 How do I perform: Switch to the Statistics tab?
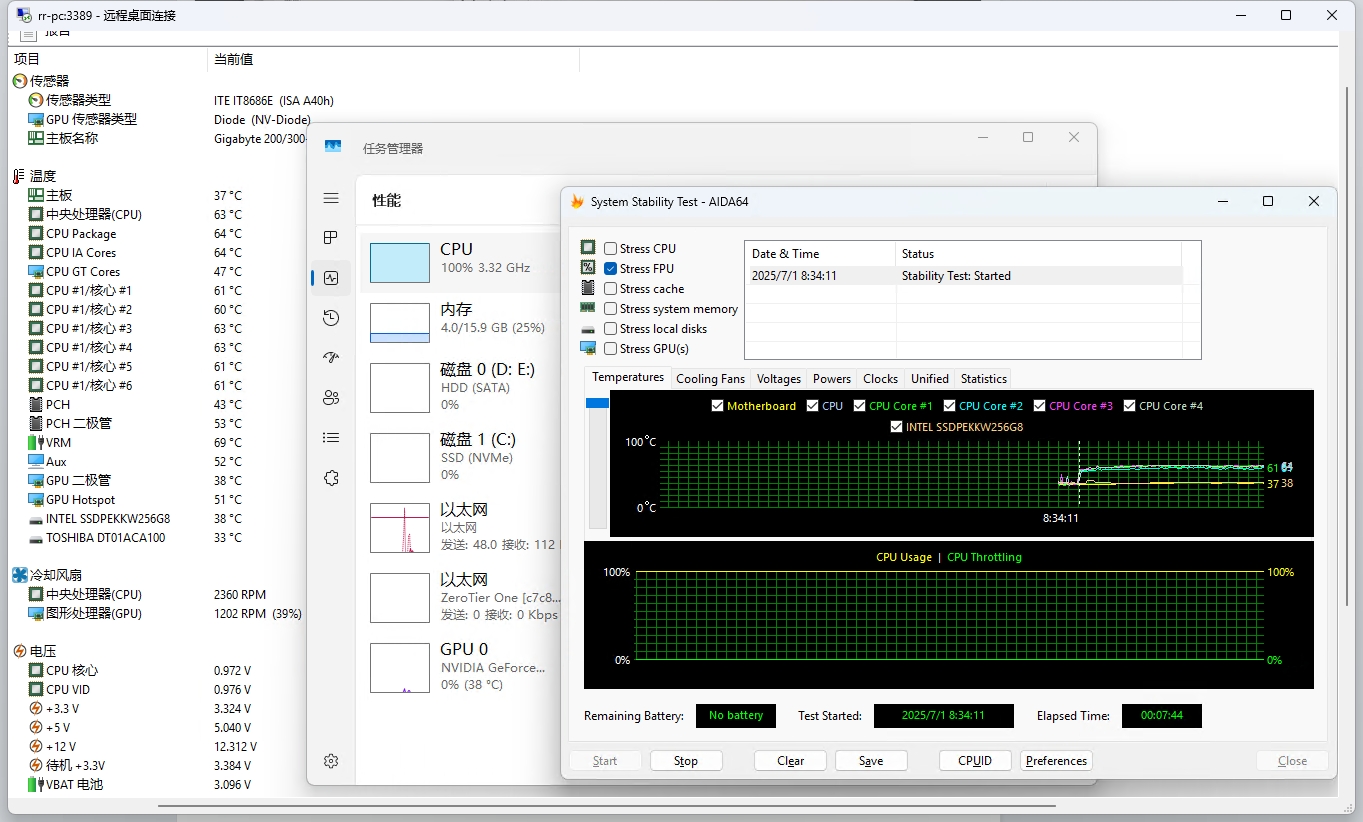[x=984, y=379]
